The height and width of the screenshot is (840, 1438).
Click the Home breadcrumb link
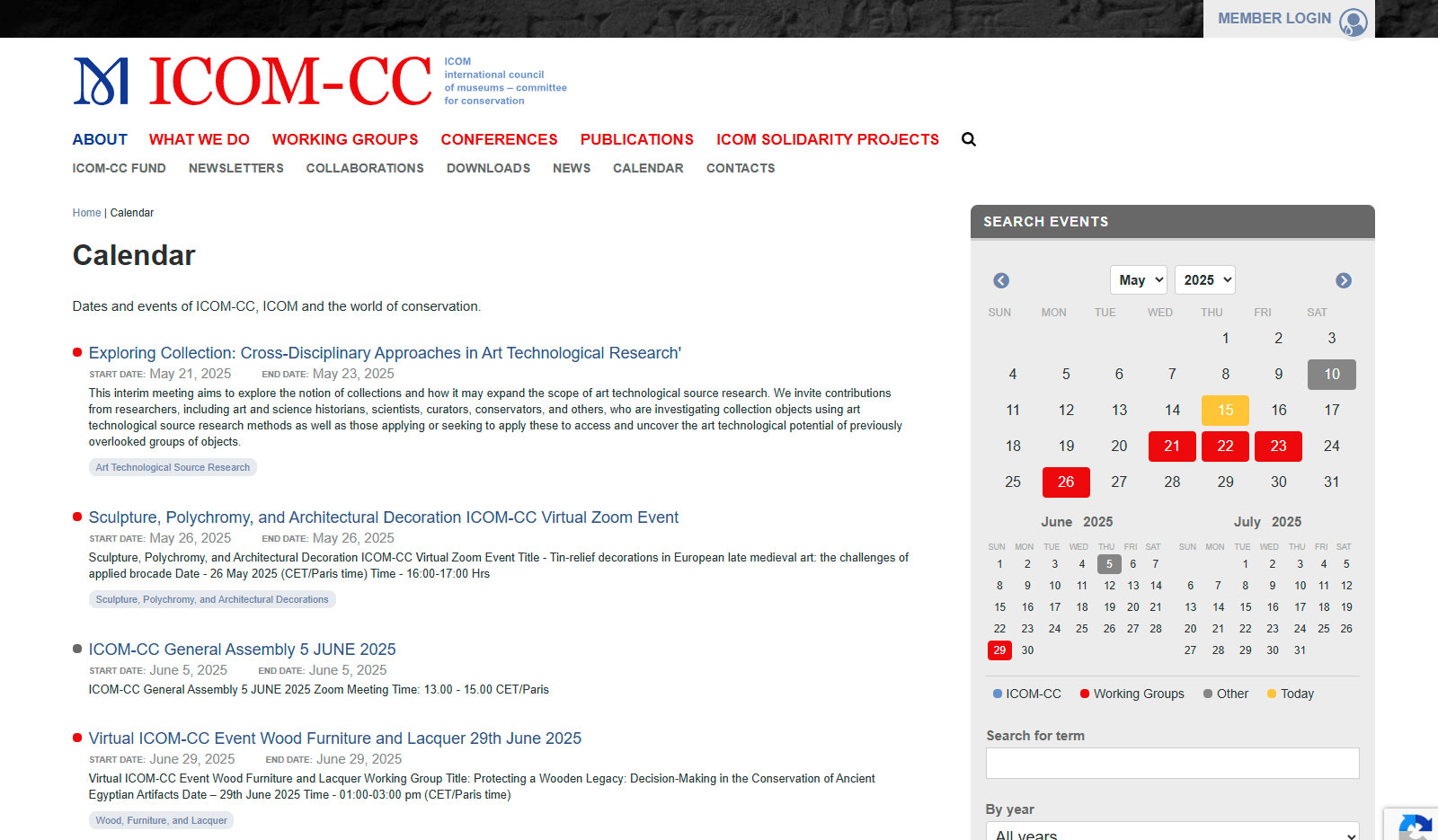click(x=86, y=213)
